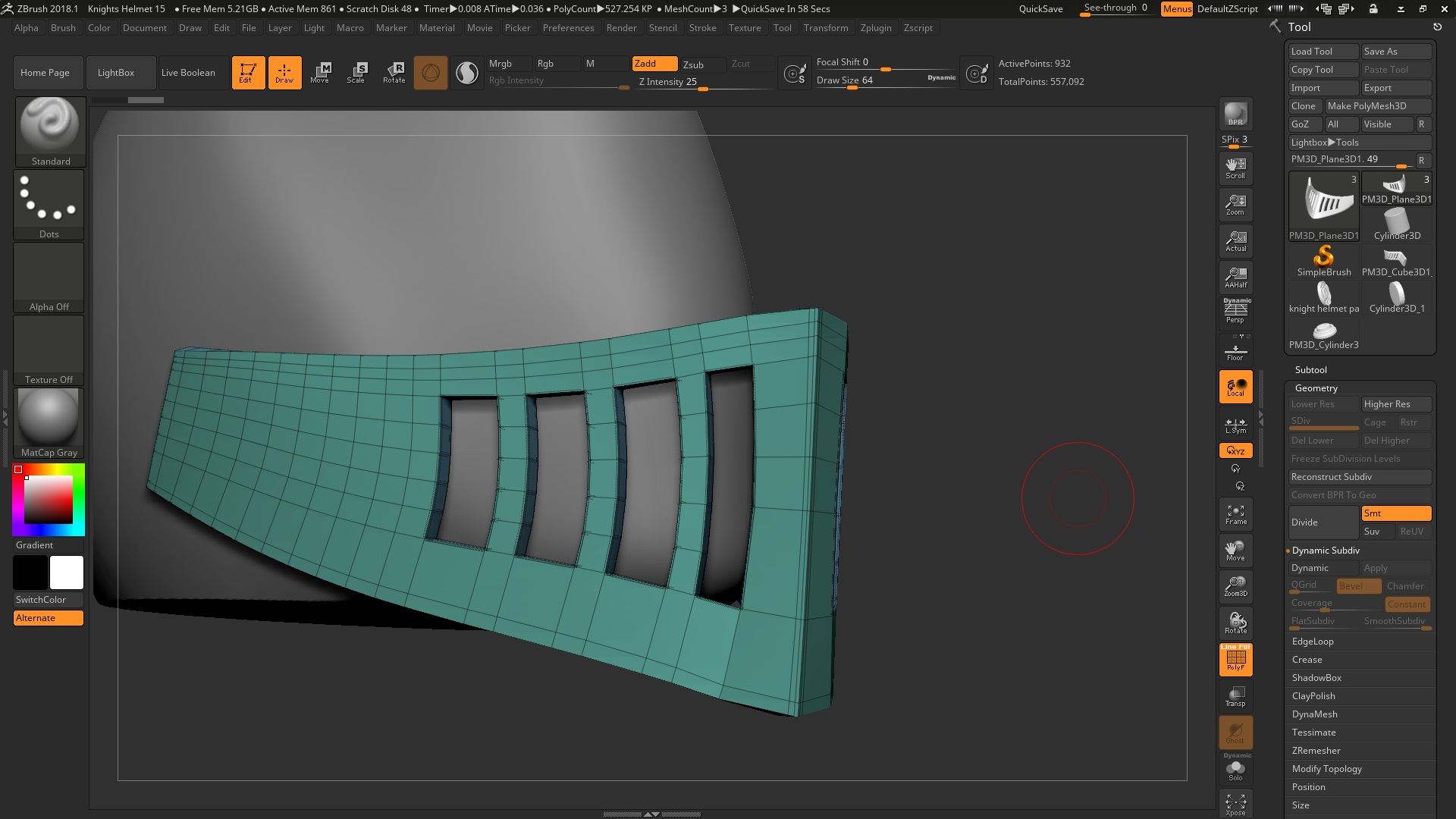This screenshot has width=1456, height=819.
Task: Choose the Standard brush thumbnail
Action: 50,131
